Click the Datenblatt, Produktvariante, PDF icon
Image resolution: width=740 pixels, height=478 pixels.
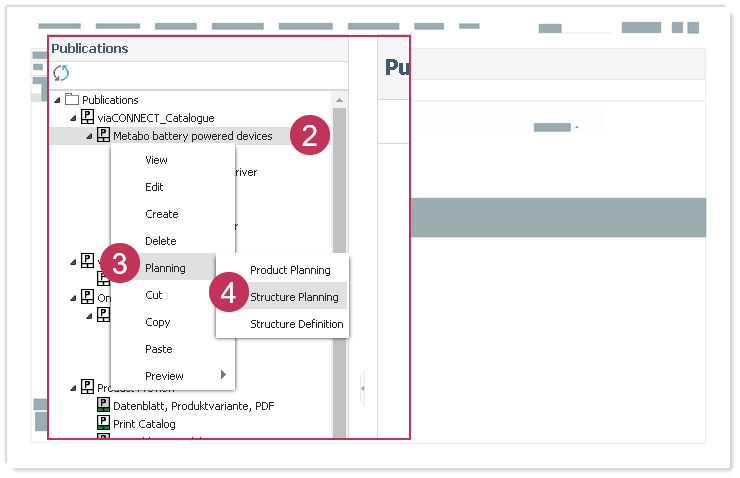click(x=103, y=406)
